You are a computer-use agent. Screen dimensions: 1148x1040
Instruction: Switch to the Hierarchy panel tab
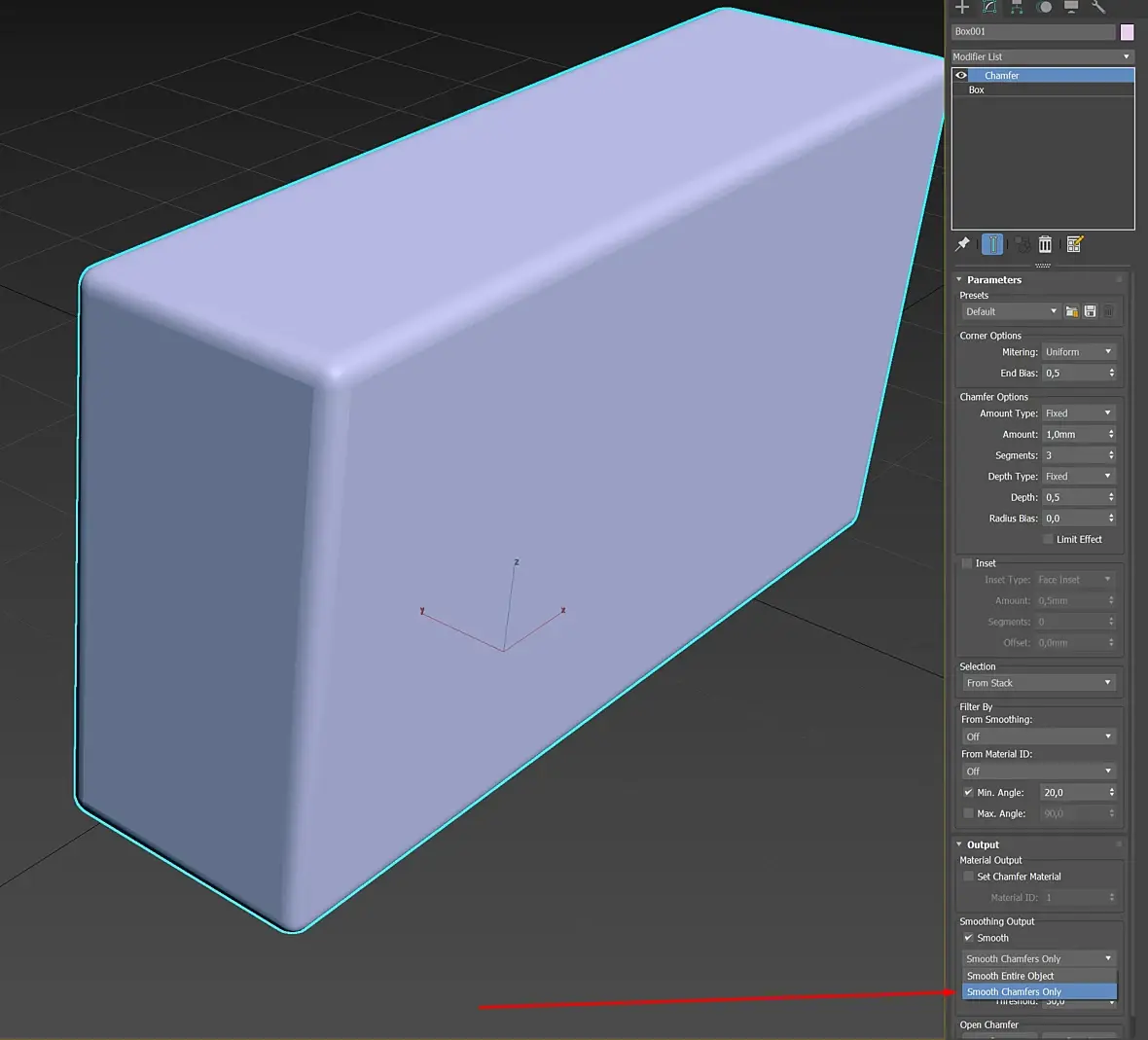click(x=1017, y=7)
